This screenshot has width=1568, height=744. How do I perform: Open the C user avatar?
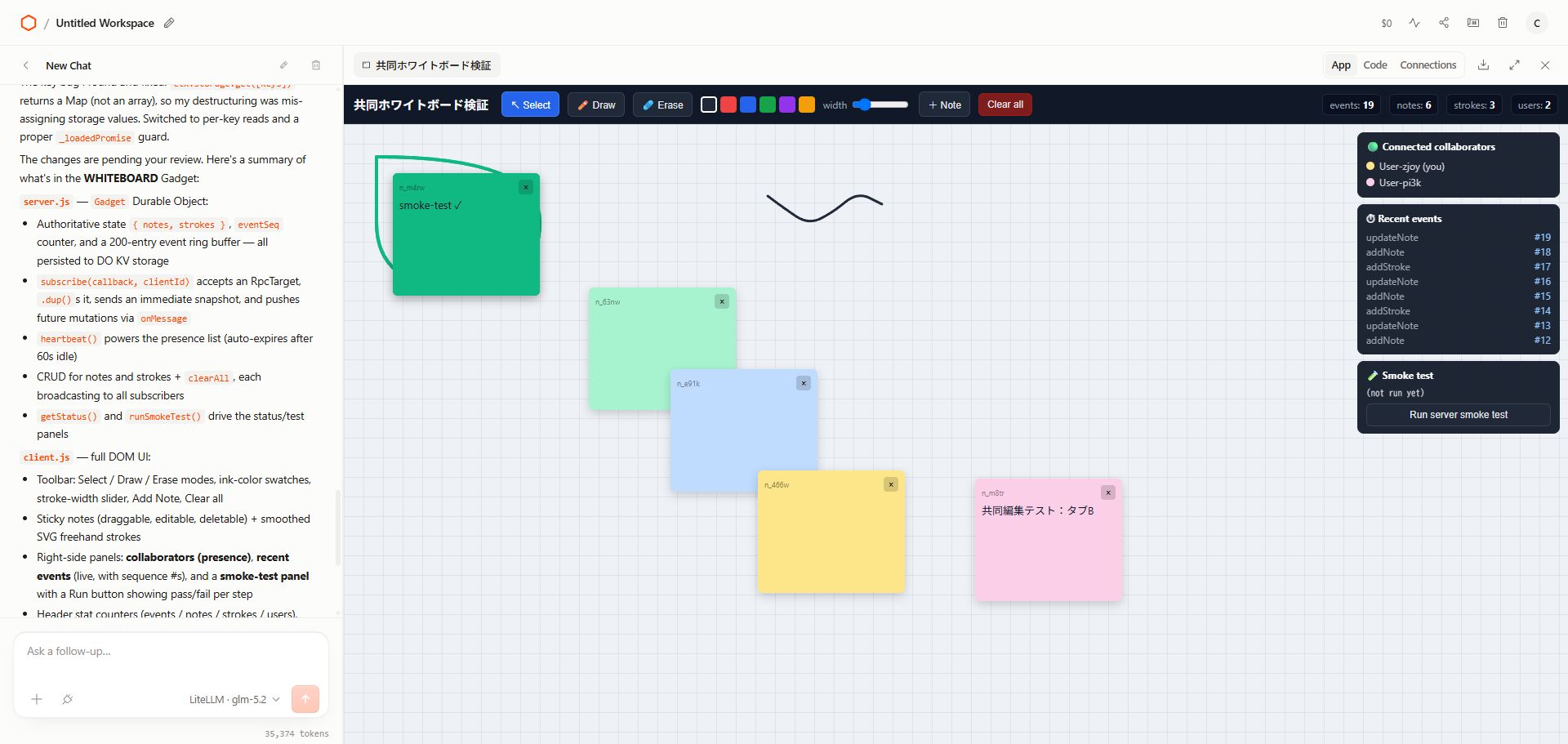coord(1537,23)
